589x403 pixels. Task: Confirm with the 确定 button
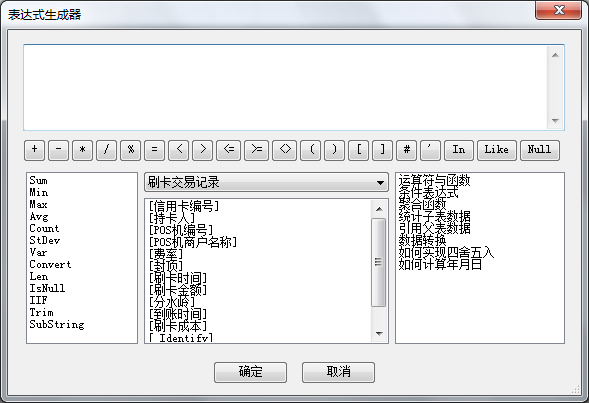click(x=251, y=372)
